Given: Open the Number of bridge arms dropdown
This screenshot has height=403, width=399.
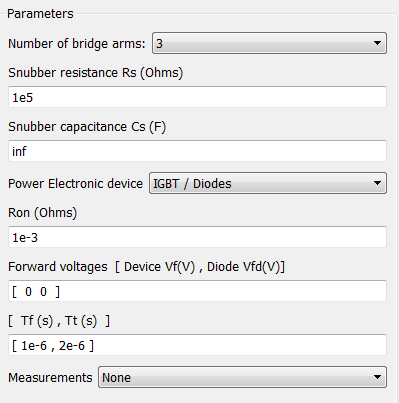Looking at the screenshot, I should click(269, 43).
